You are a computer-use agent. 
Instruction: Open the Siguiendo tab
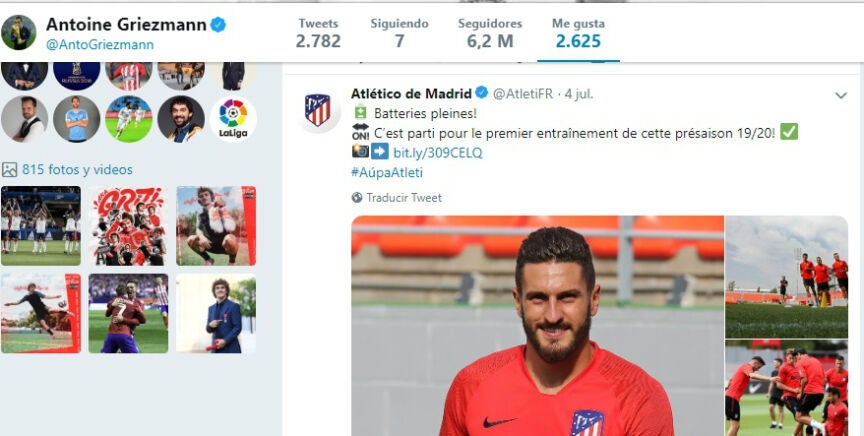coord(399,33)
